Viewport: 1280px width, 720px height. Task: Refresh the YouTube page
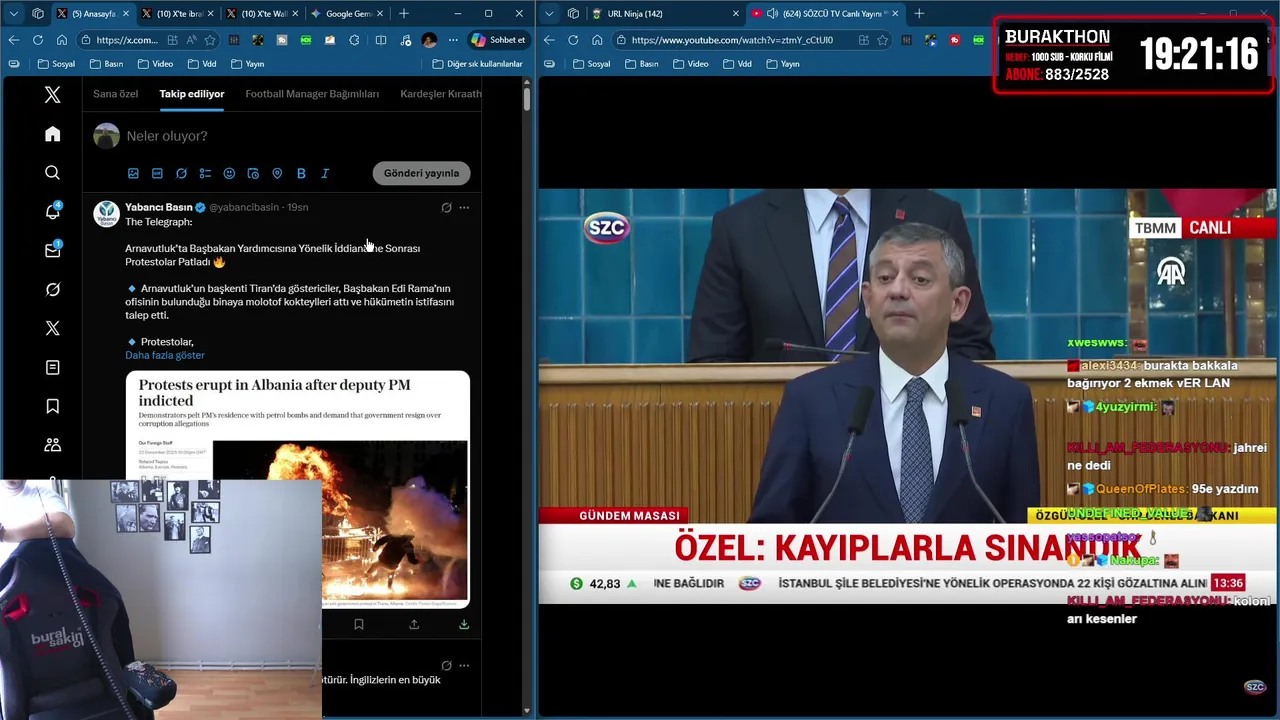pos(573,40)
